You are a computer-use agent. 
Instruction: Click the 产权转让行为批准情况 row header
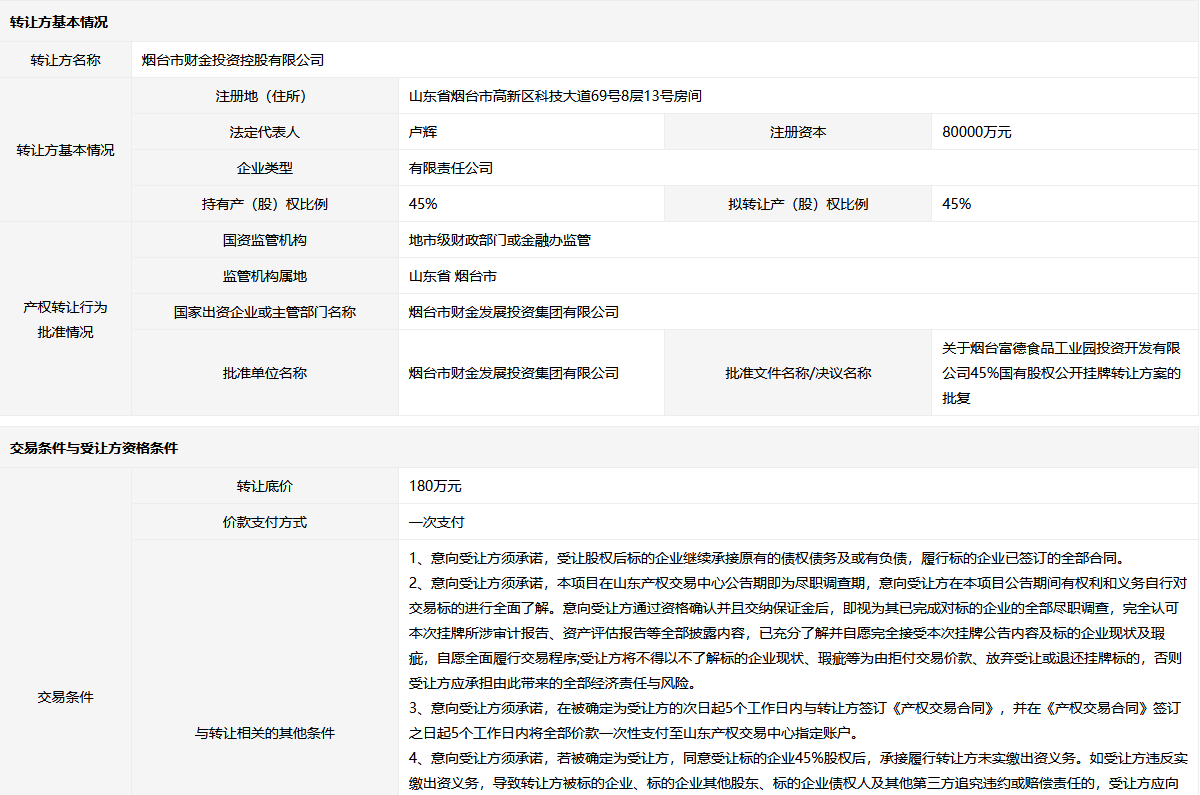click(66, 319)
